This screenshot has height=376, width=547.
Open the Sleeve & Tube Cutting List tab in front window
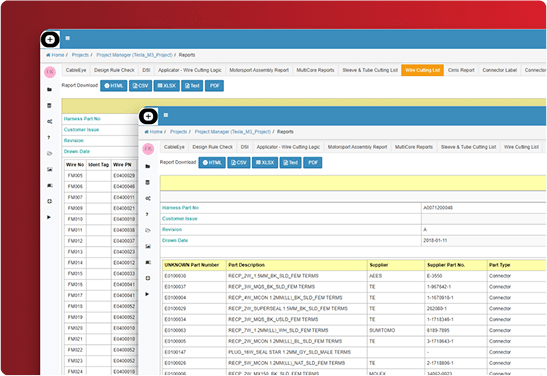click(469, 147)
